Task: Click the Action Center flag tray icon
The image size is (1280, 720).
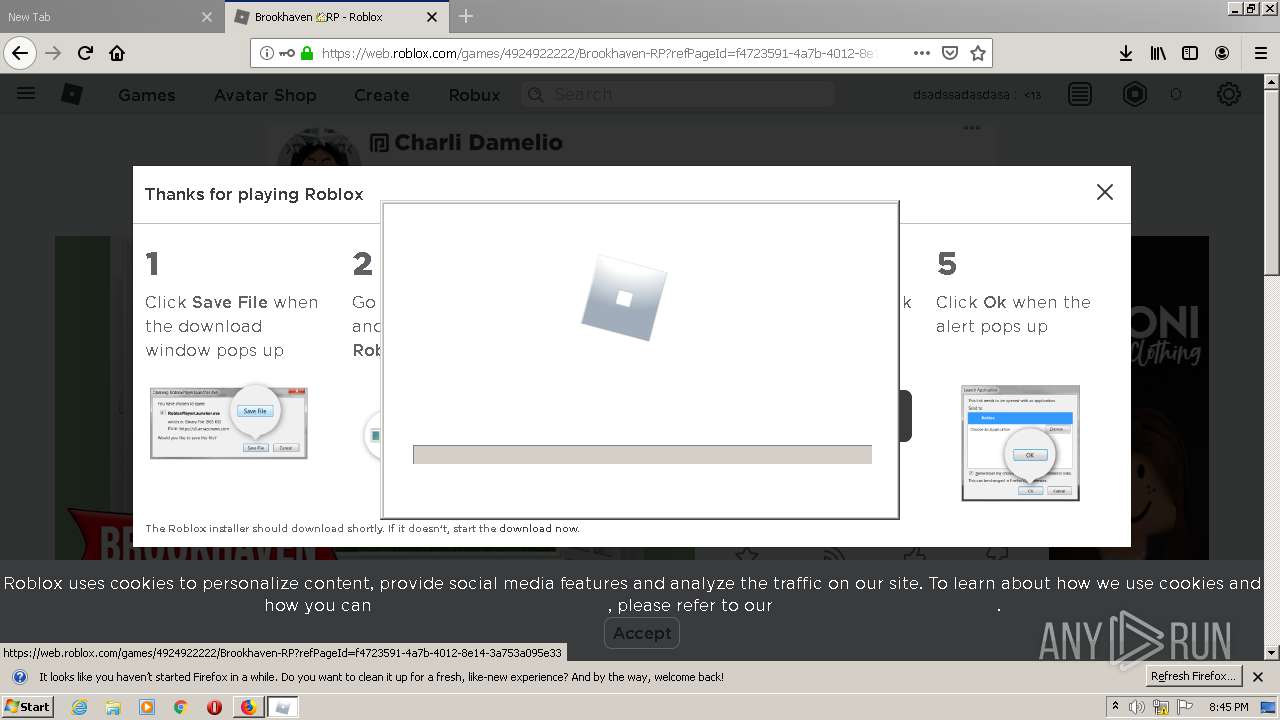Action: click(x=1183, y=707)
